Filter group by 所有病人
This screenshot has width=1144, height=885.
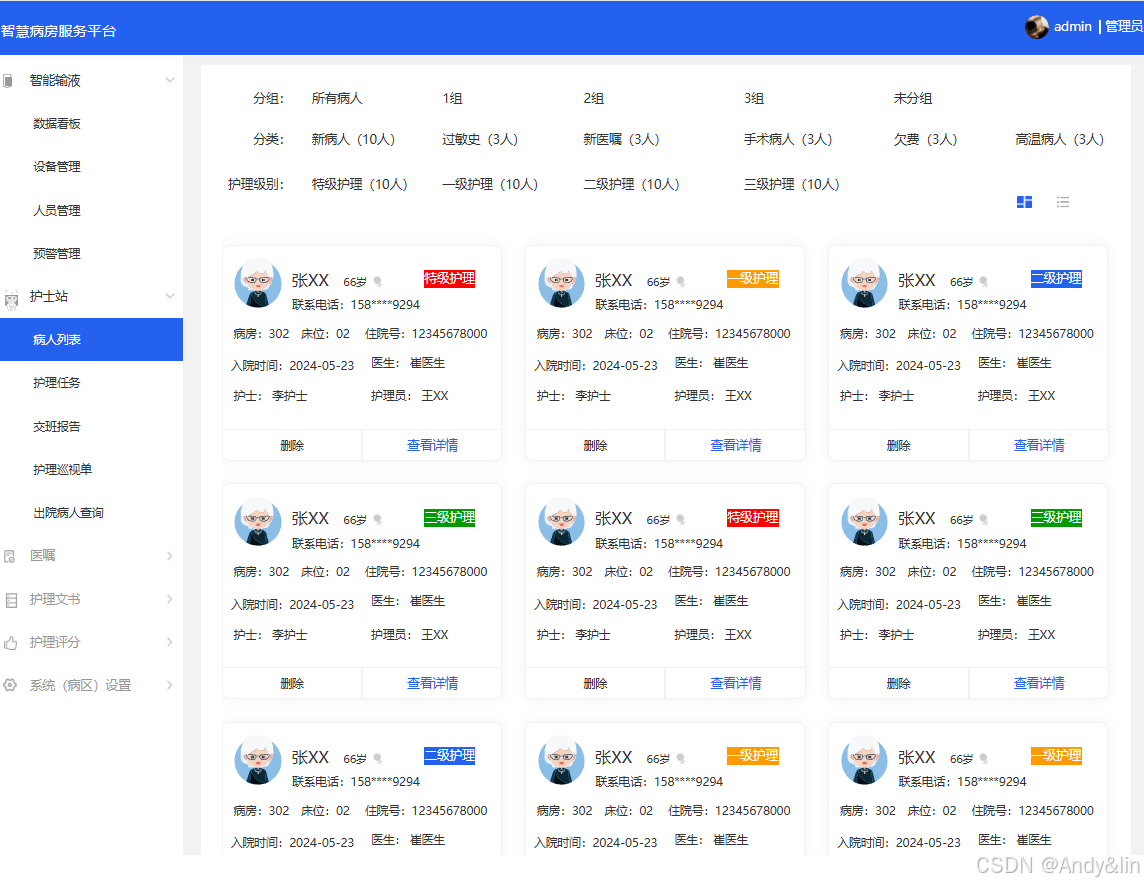click(337, 98)
